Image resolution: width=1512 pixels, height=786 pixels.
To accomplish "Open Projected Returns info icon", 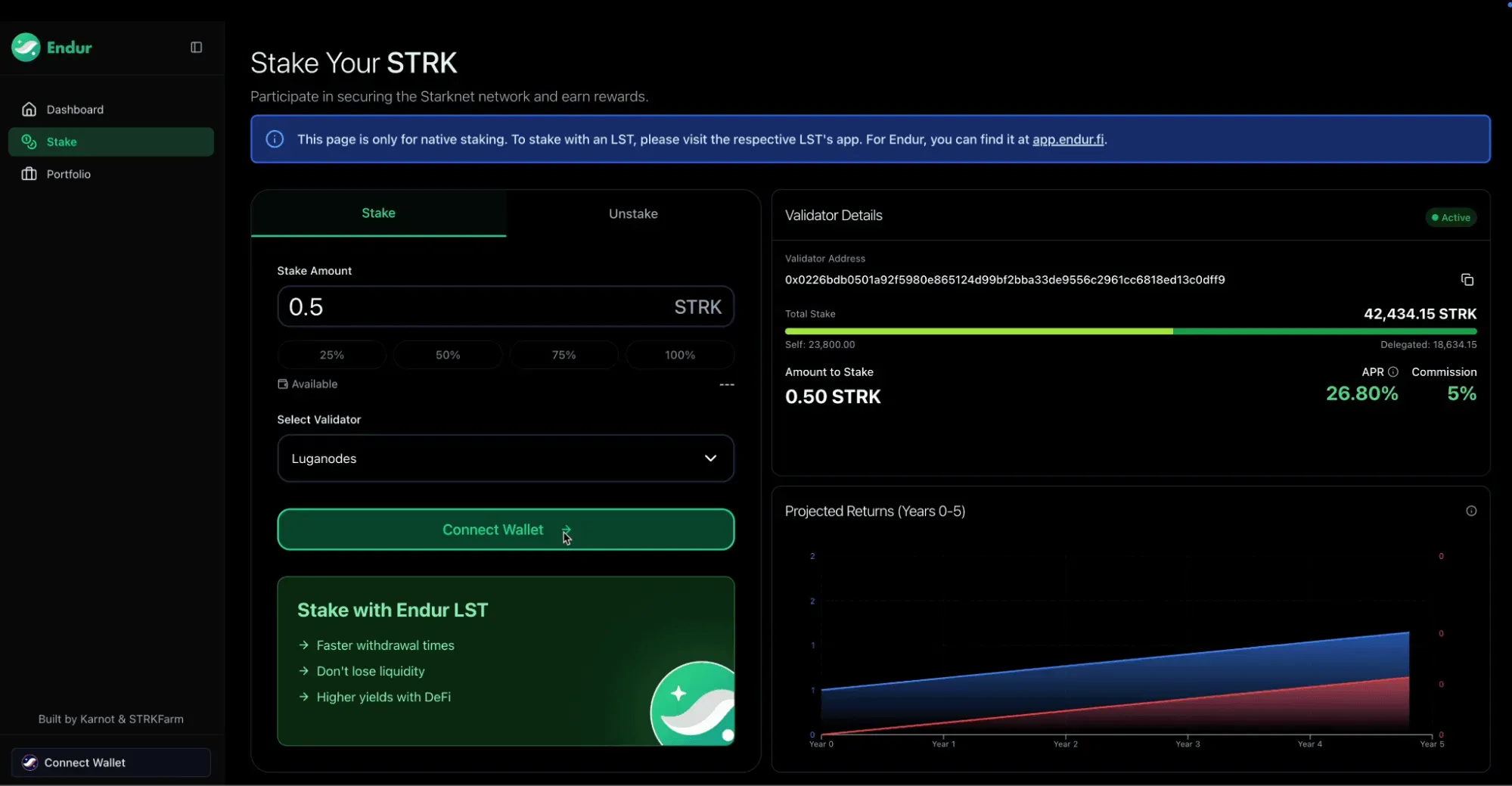I will pyautogui.click(x=1471, y=511).
